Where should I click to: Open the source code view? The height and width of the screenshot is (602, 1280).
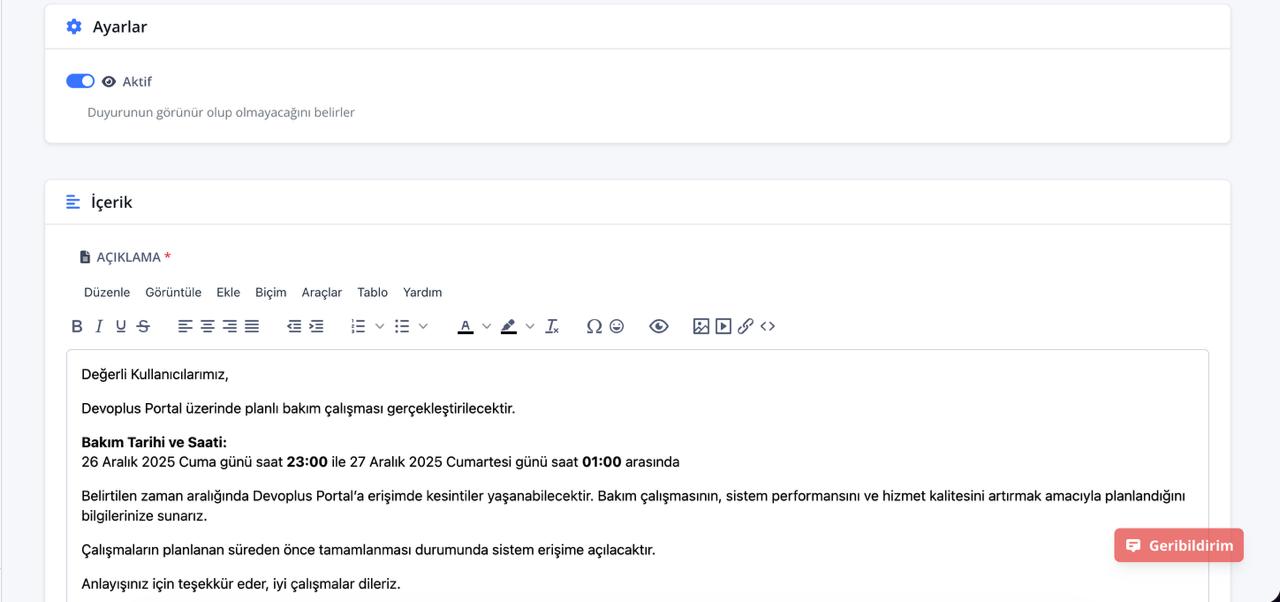(767, 326)
